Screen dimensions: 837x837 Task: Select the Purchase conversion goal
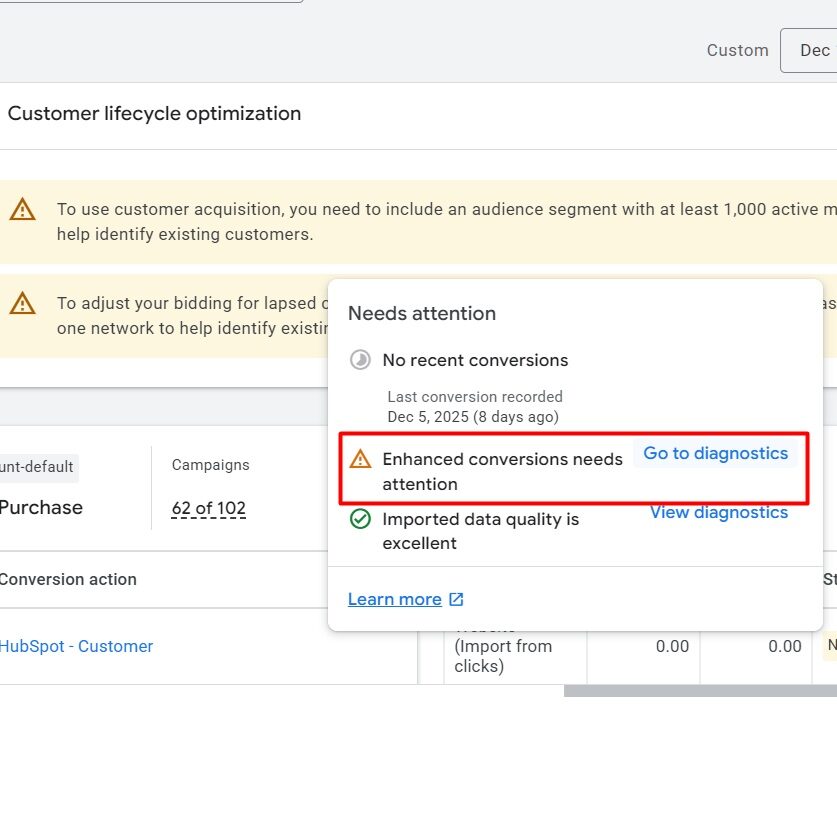[41, 507]
